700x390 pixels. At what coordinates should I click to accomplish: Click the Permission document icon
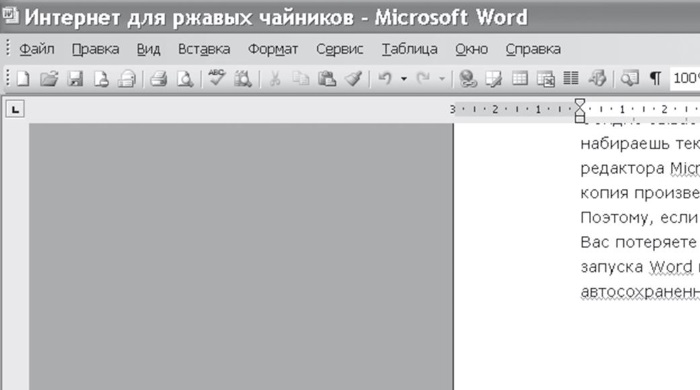pos(101,79)
